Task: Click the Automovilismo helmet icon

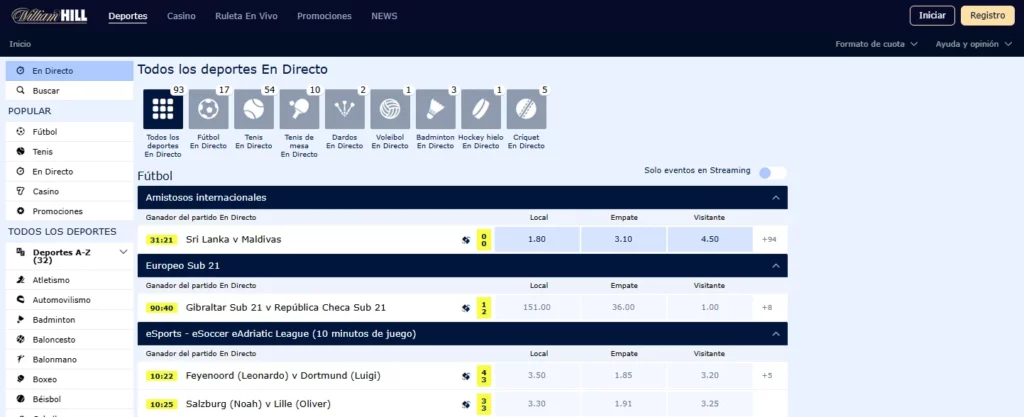Action: 20,300
